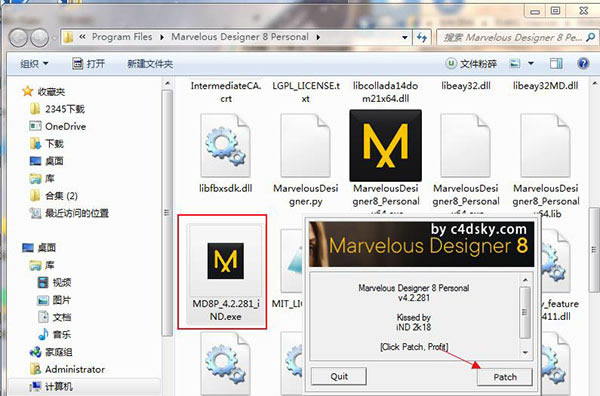The image size is (600, 396).
Task: Select 计算机 in navigation tree
Action: 51,386
